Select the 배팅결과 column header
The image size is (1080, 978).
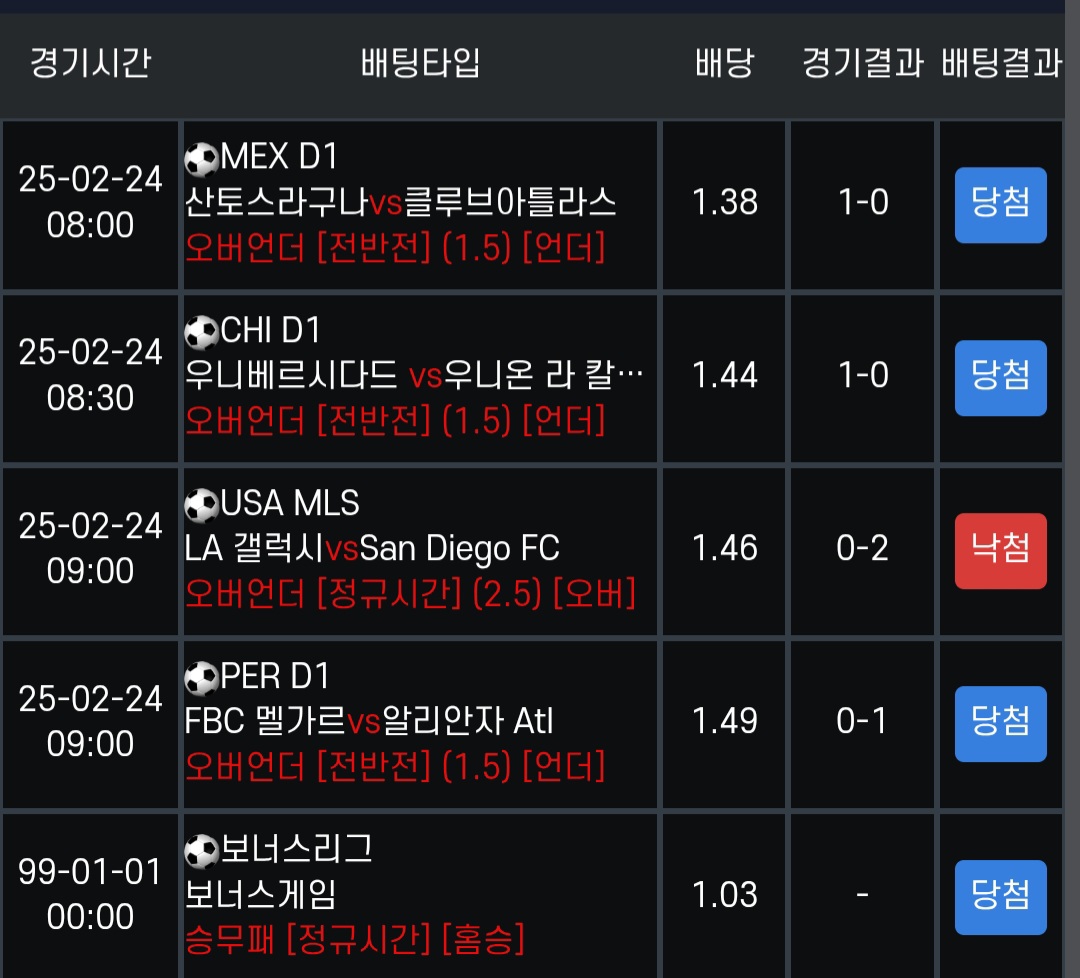tap(1000, 64)
